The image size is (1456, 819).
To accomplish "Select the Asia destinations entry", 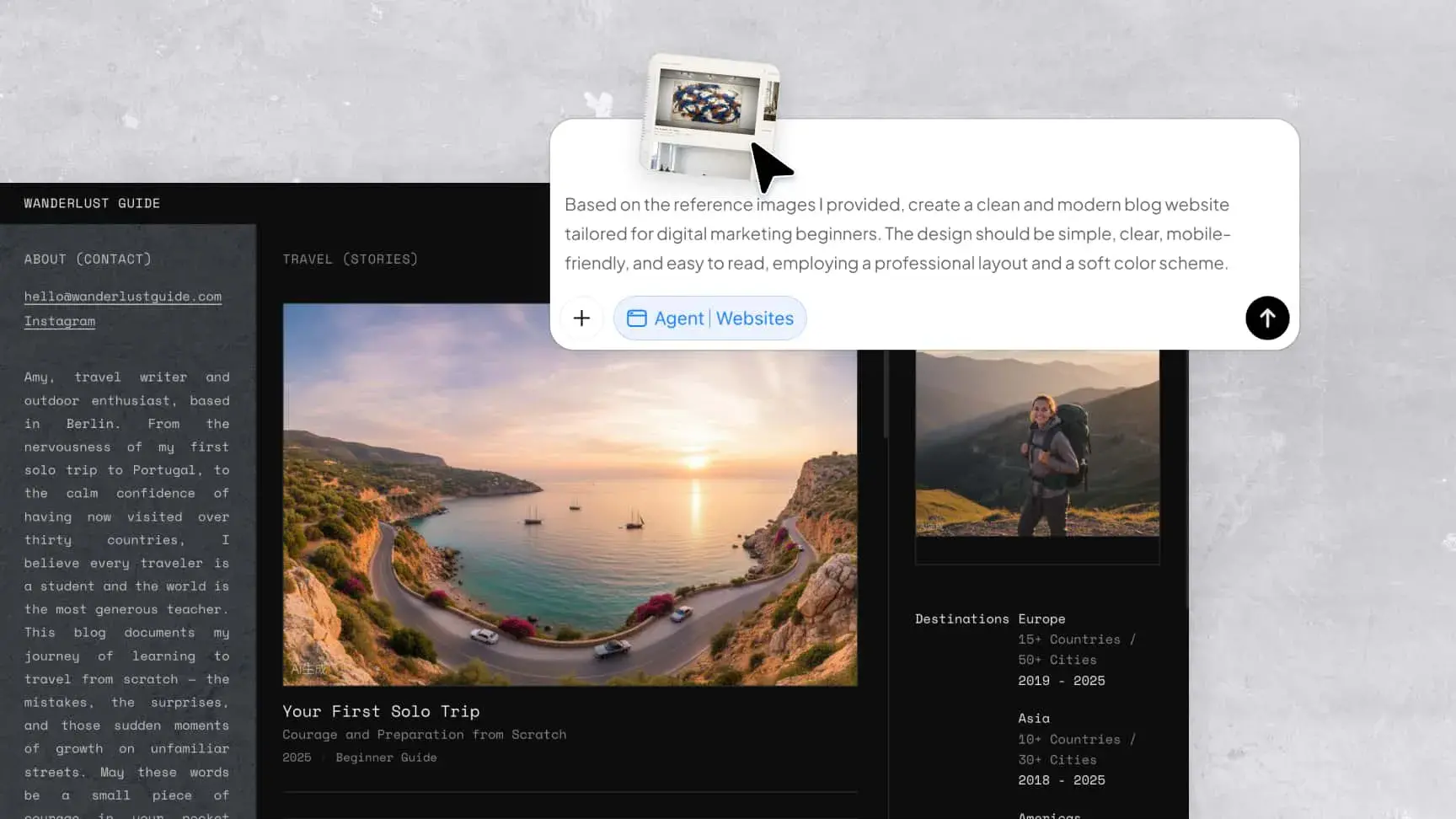I will [x=1034, y=718].
